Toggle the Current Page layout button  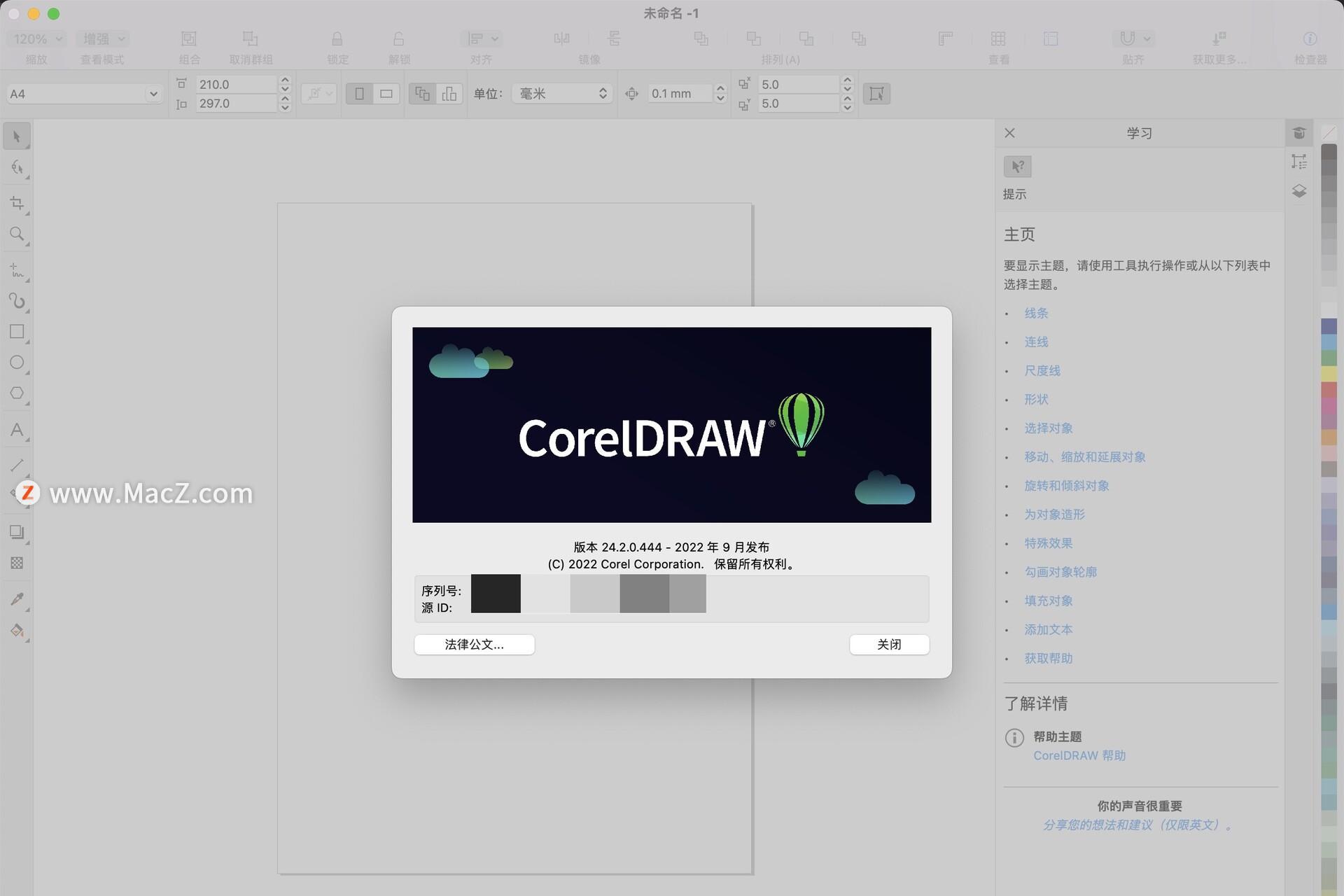click(x=449, y=94)
